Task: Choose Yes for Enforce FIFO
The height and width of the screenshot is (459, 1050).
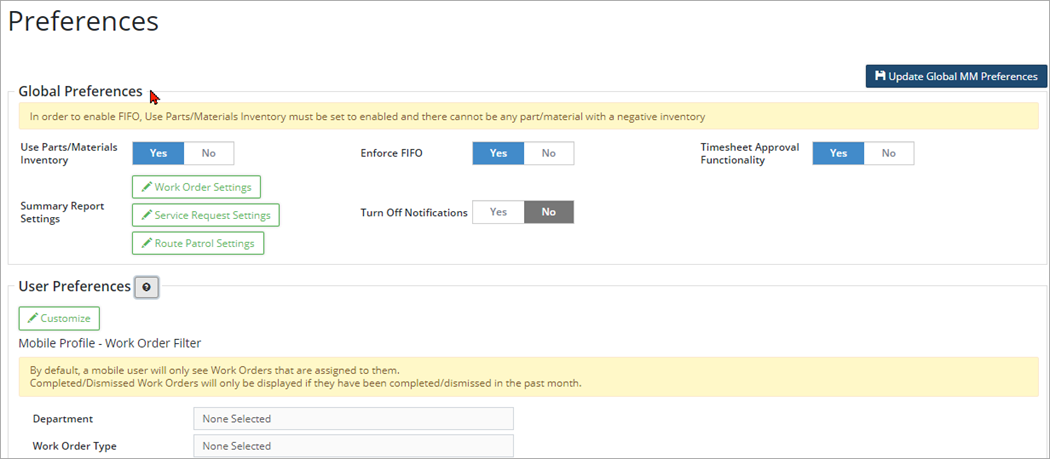Action: [498, 153]
